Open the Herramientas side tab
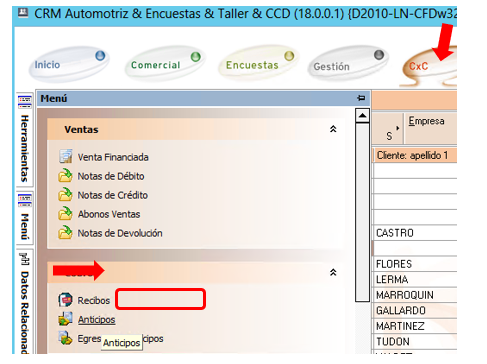Viewport: 487px width, 364px height. pyautogui.click(x=25, y=139)
